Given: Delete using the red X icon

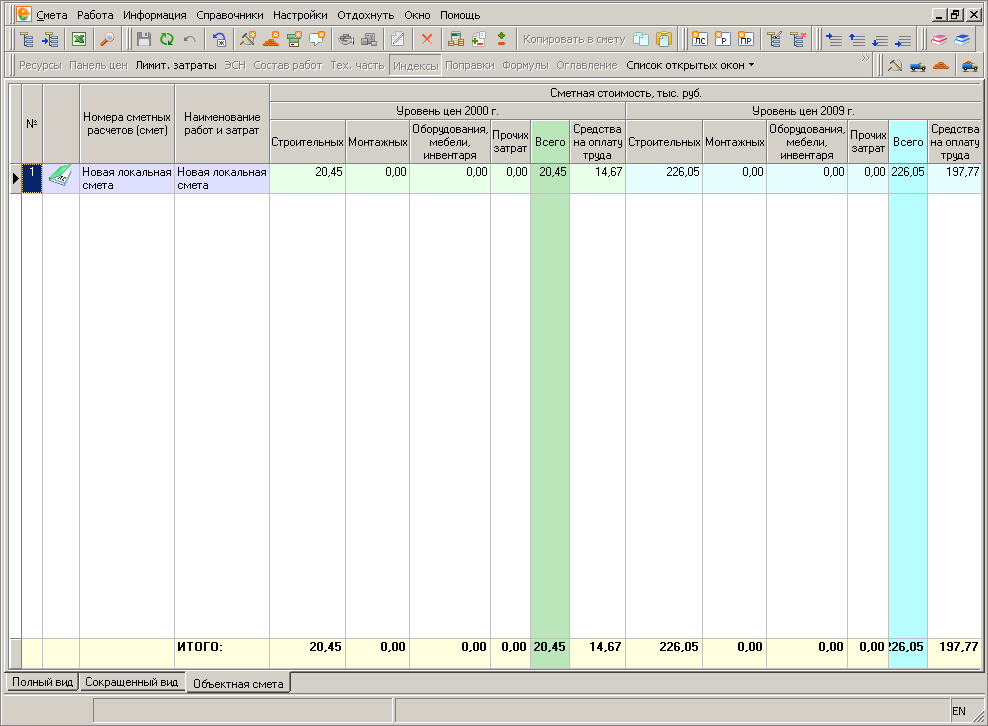Looking at the screenshot, I should point(427,39).
